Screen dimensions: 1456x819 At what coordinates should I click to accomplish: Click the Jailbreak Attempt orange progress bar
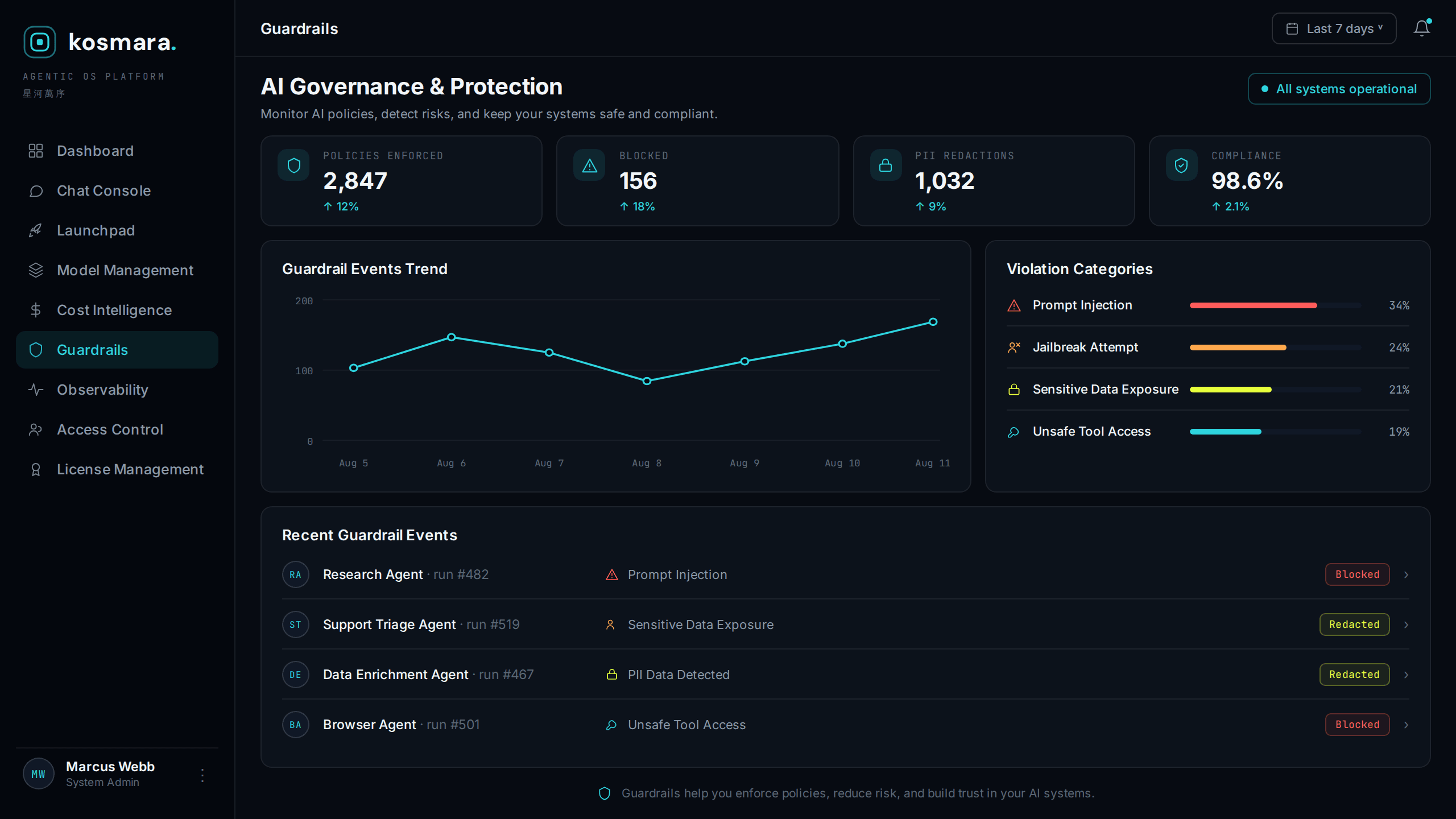pos(1238,348)
